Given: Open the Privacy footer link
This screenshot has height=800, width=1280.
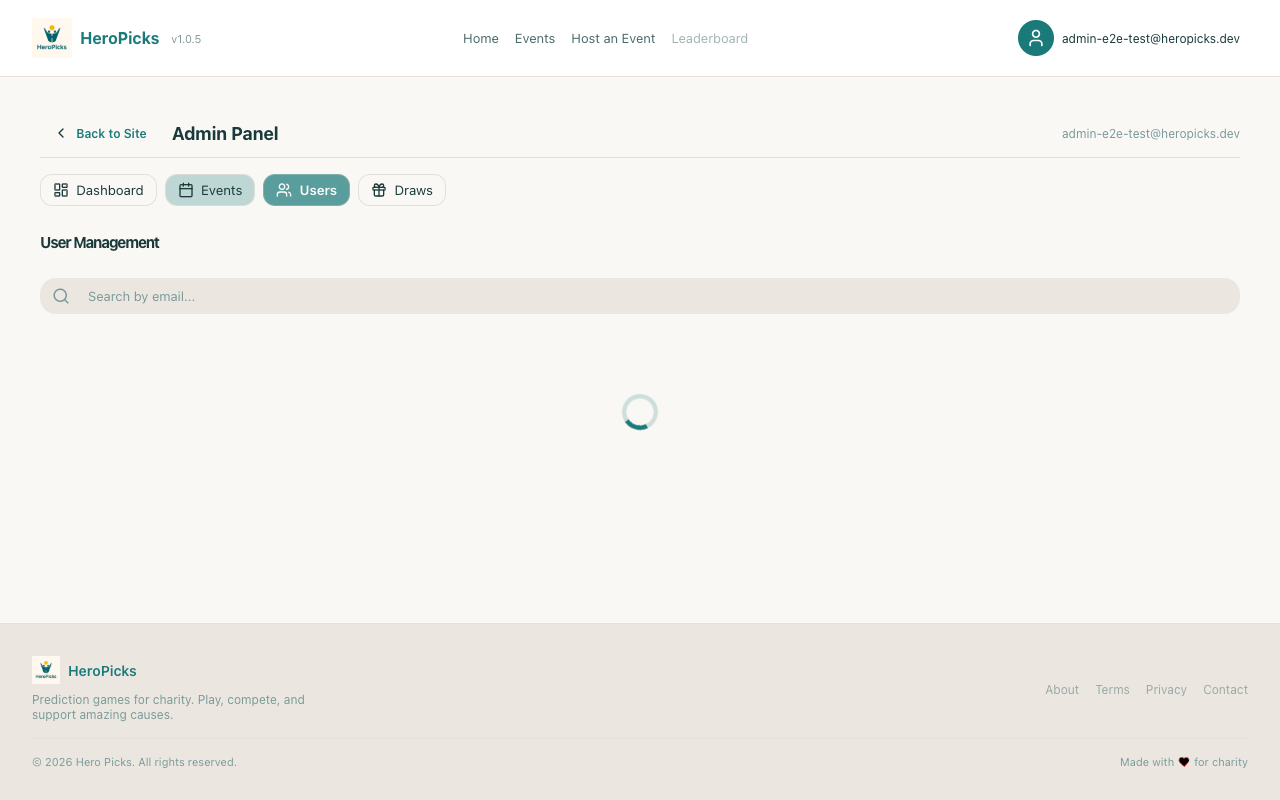Looking at the screenshot, I should tap(1166, 690).
